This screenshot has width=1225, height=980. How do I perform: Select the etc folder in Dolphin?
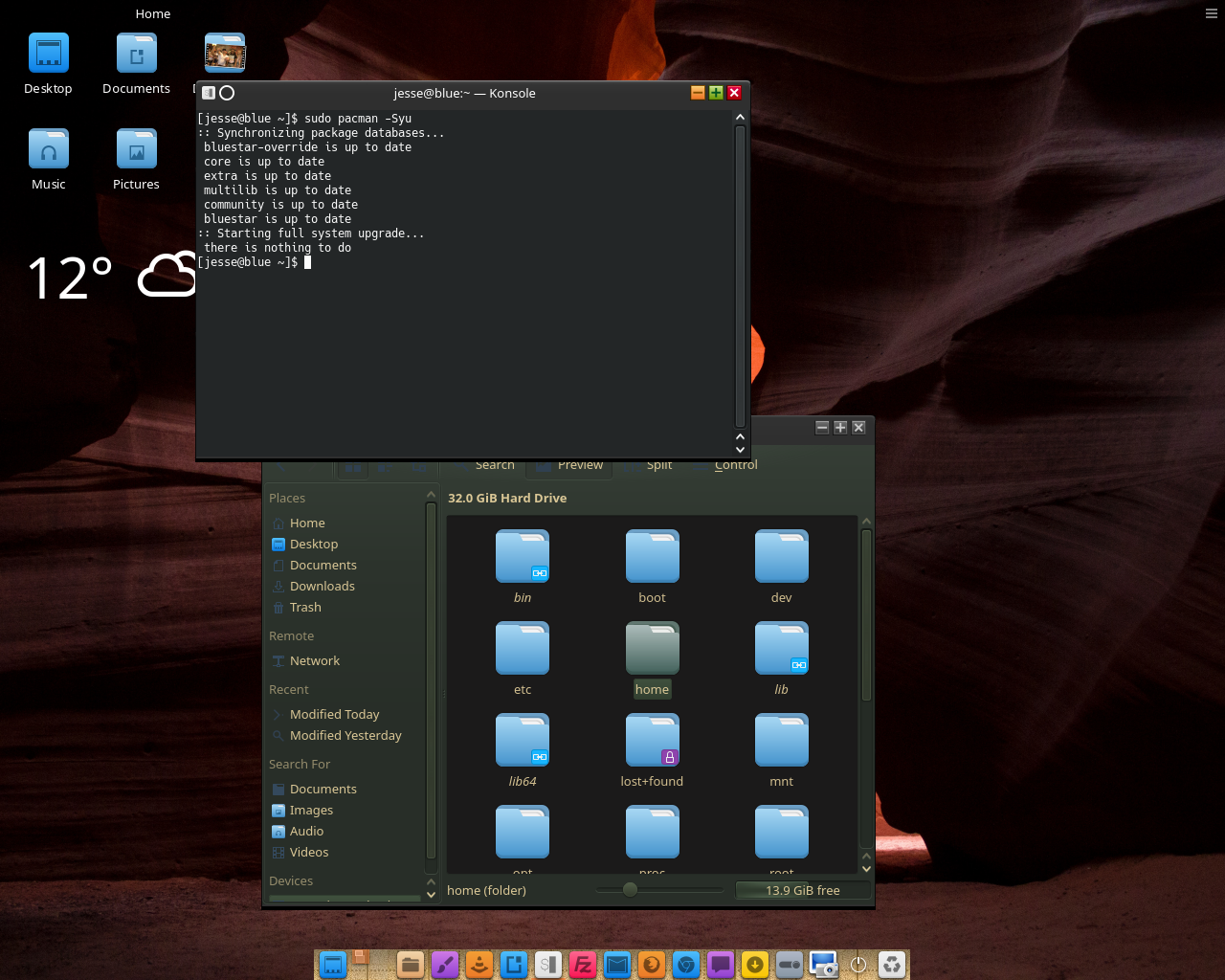tap(523, 658)
